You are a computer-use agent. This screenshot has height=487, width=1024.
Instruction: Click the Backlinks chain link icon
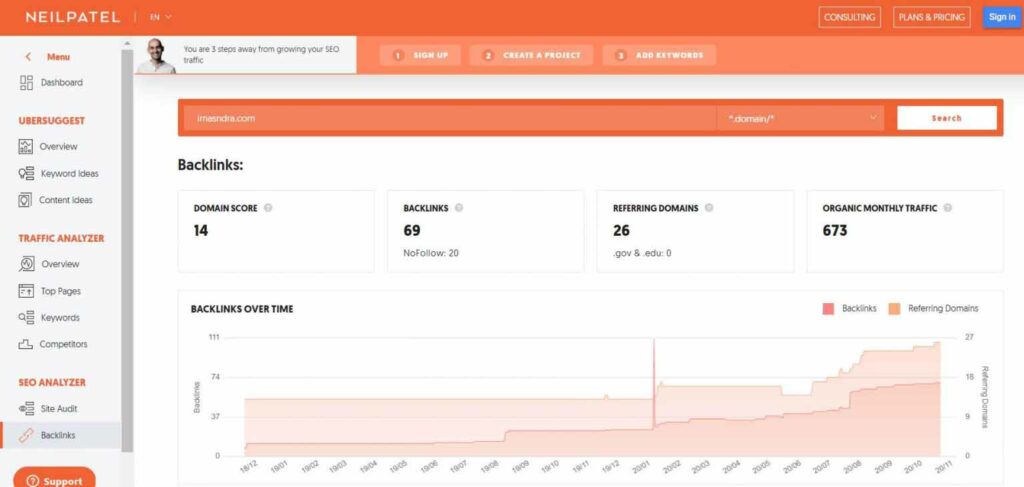point(26,435)
